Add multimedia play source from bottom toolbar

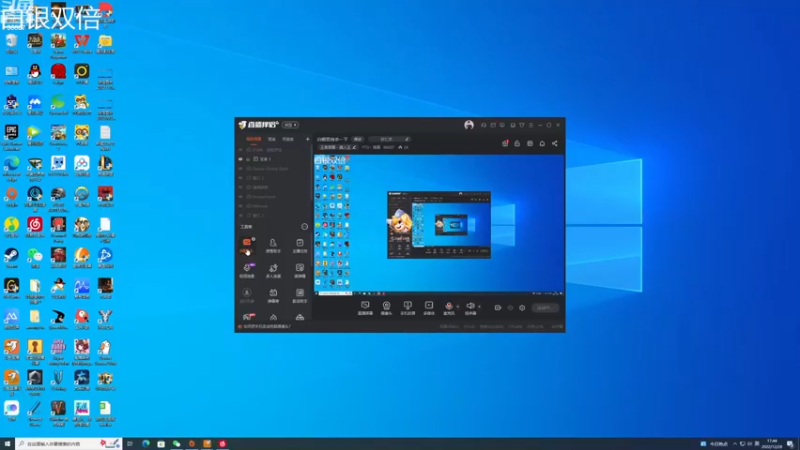tap(429, 308)
